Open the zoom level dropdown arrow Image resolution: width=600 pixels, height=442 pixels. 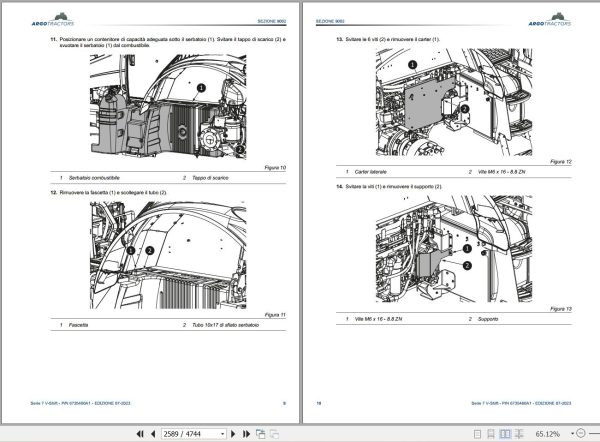coord(572,434)
